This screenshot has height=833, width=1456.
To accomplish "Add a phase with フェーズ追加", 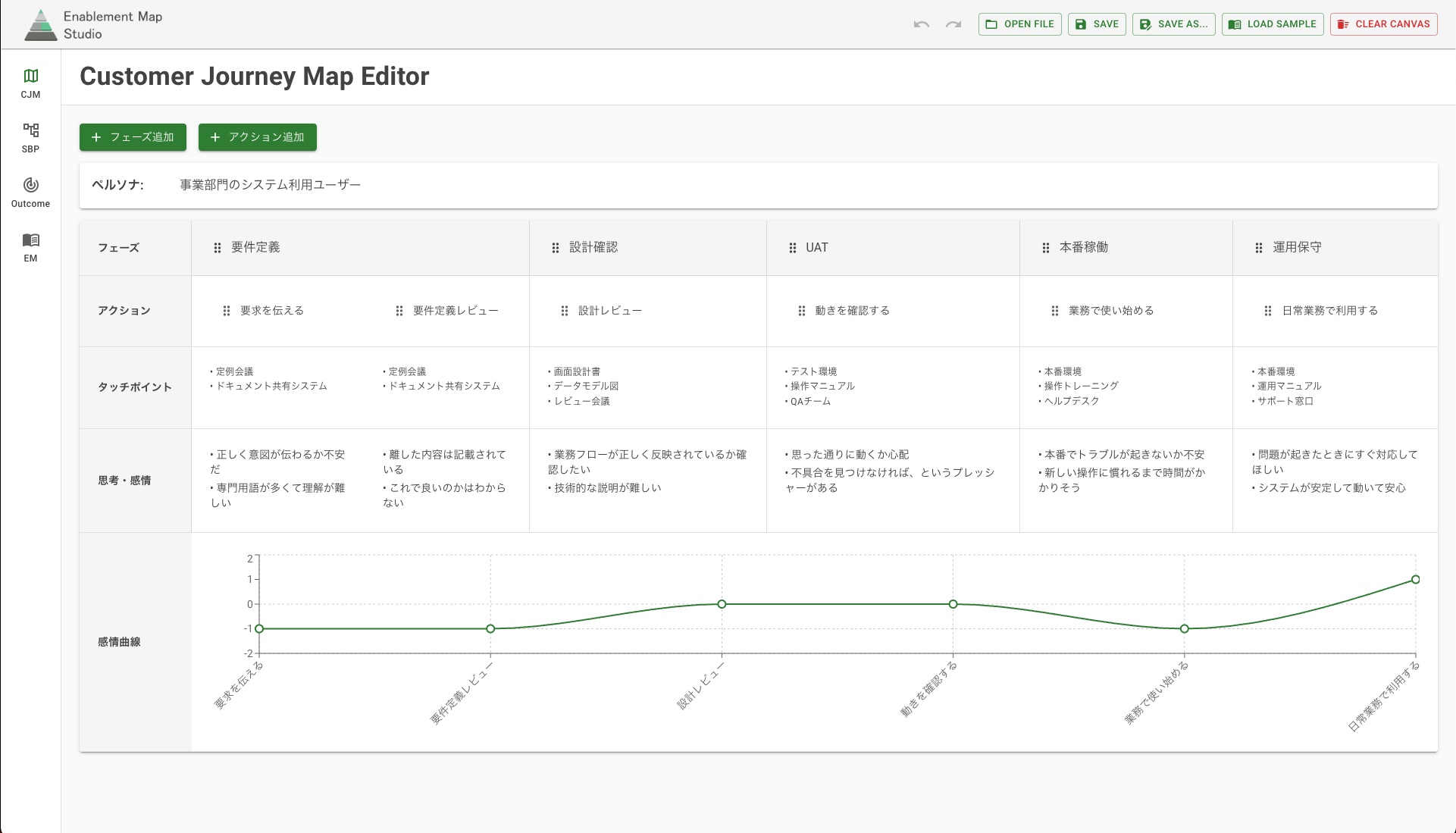I will (133, 137).
